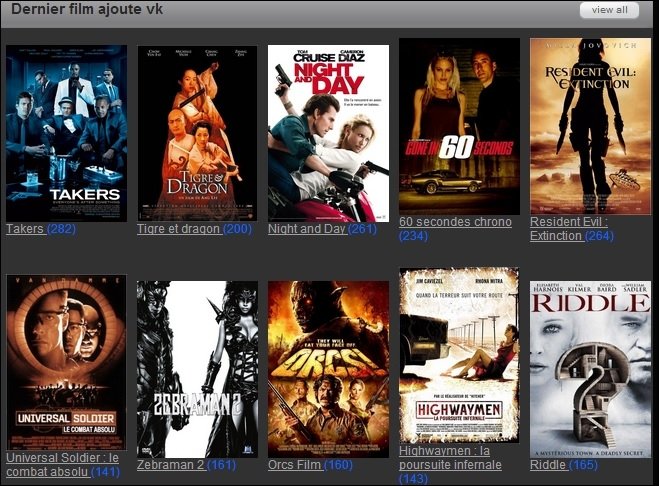Click the (282) count beside Takers

tap(61, 229)
